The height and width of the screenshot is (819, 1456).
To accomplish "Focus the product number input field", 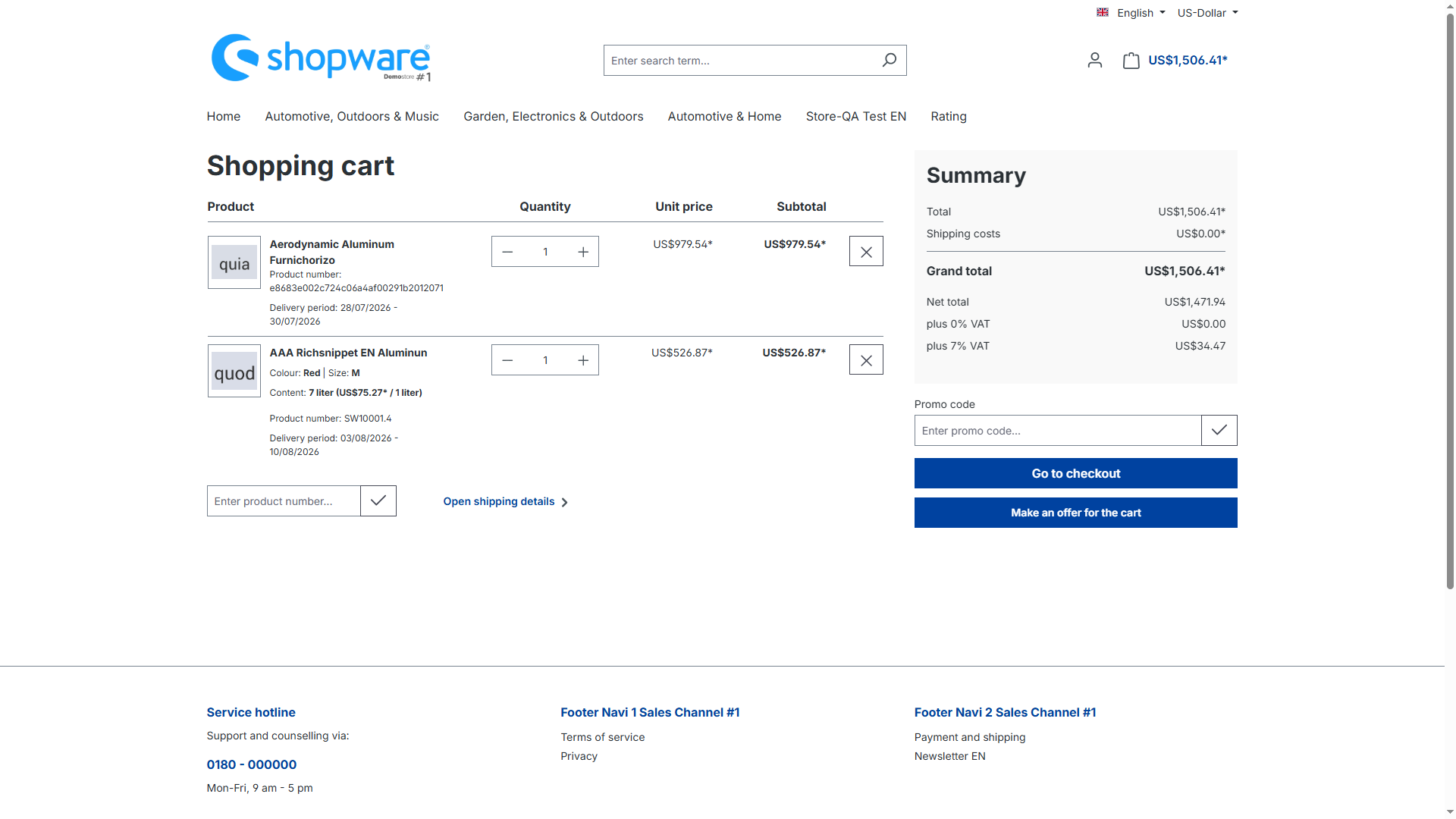I will (284, 500).
